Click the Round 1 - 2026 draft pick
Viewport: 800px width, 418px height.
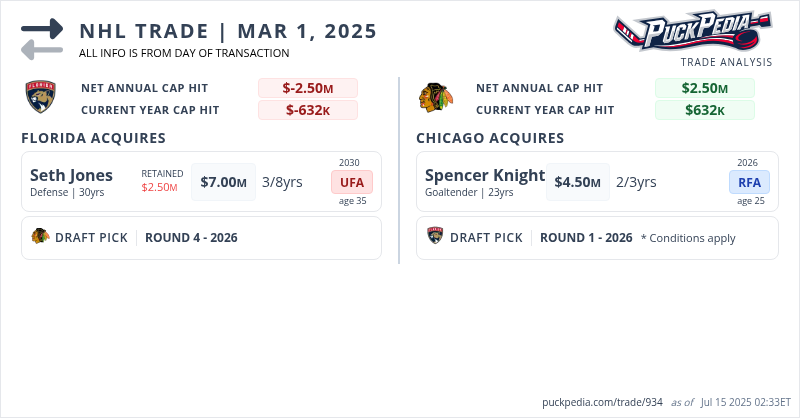click(586, 237)
